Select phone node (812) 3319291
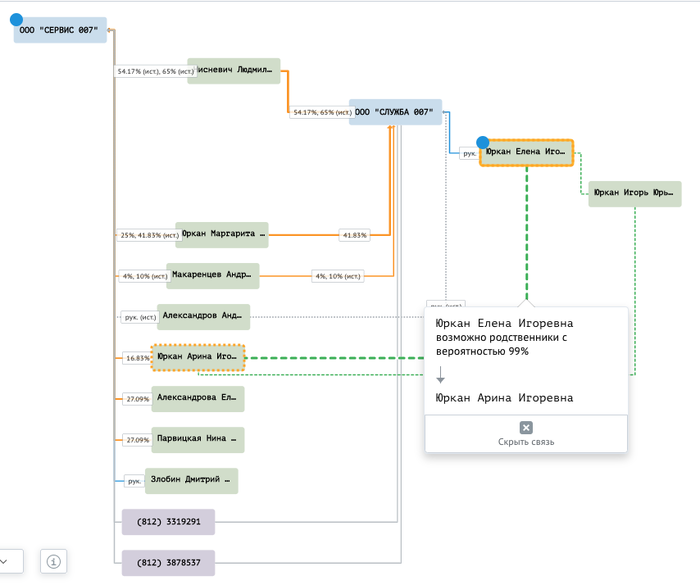The image size is (700, 585). pyautogui.click(x=168, y=521)
